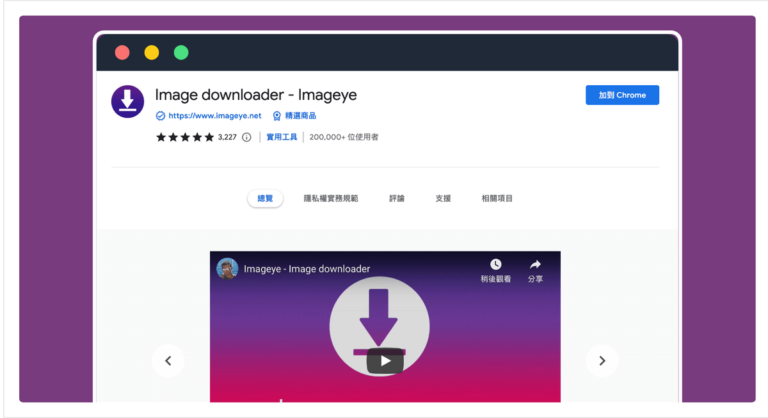Click the Imageye purple download logo
The image size is (768, 418).
(127, 101)
